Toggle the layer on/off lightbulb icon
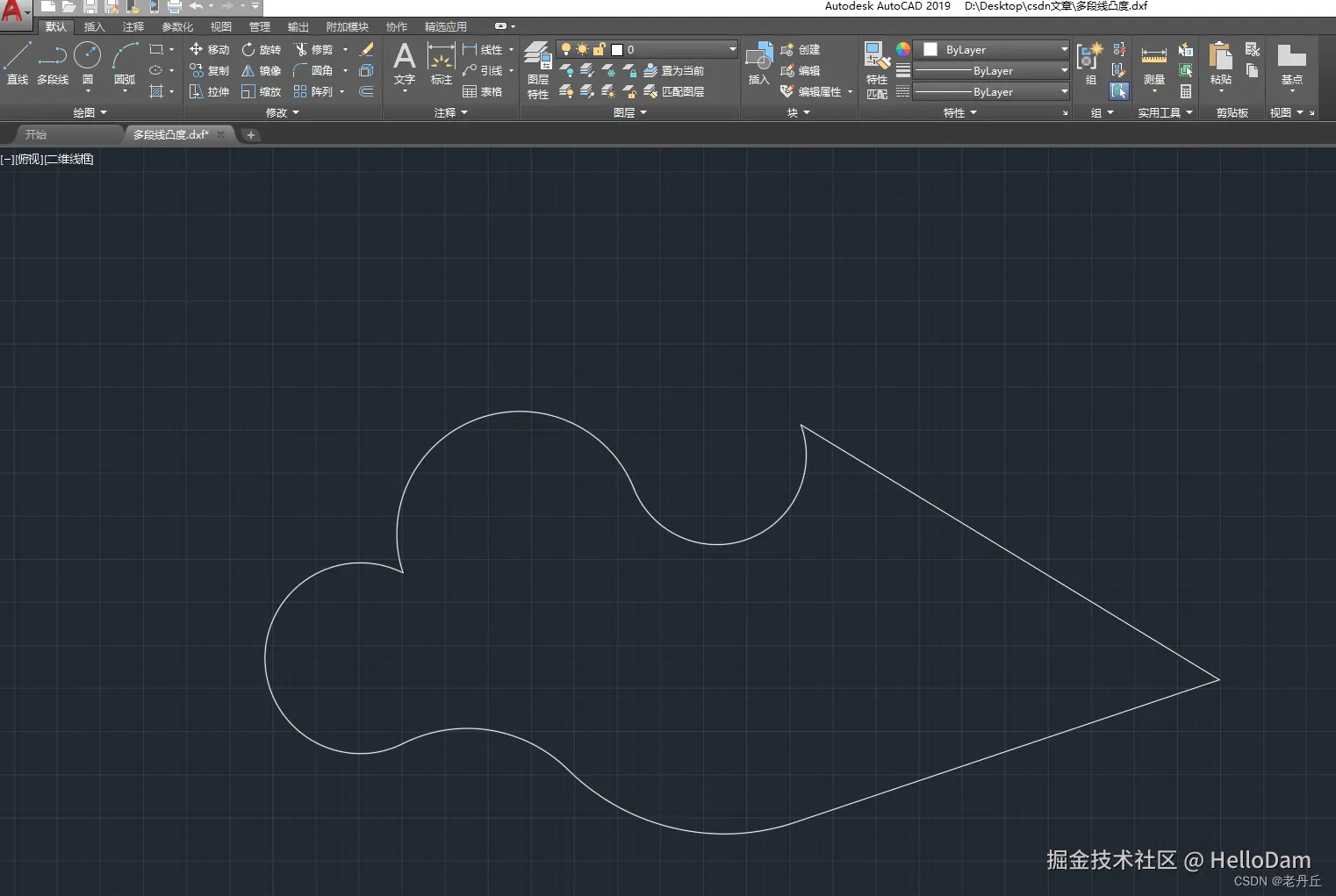Screen dimensions: 1336x896 coord(566,50)
